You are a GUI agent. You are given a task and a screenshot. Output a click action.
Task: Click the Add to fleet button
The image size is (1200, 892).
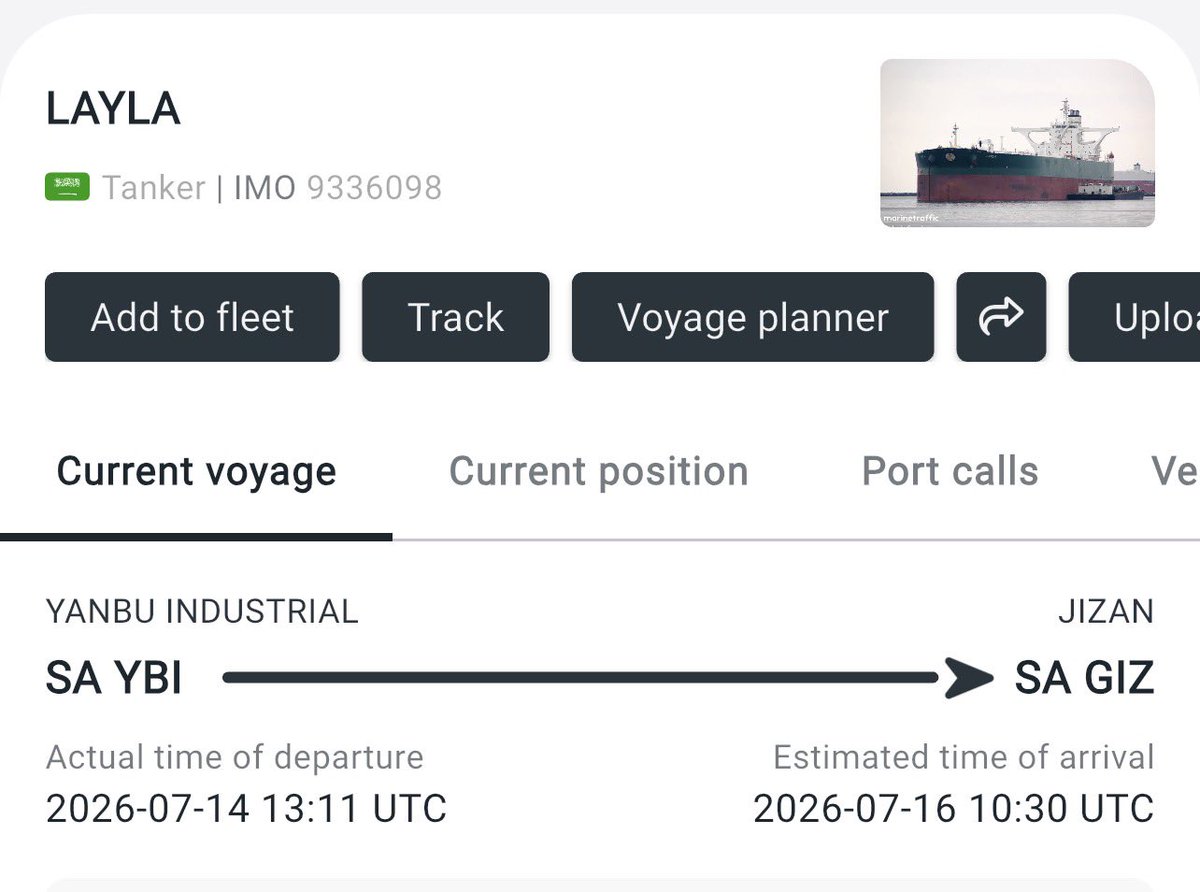click(x=192, y=317)
